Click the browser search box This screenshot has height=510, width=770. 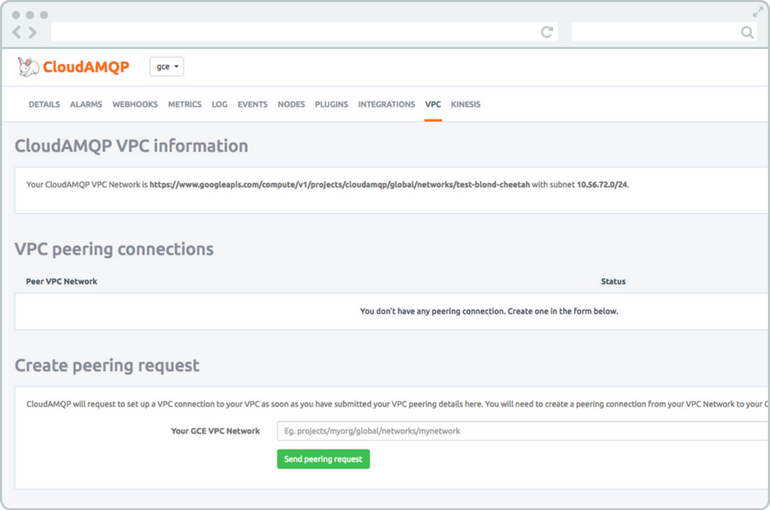tap(665, 32)
